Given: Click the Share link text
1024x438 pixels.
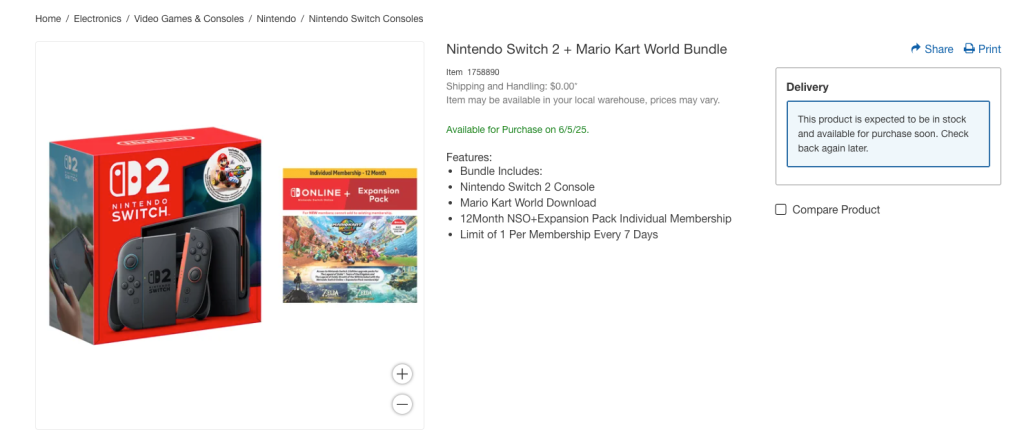Looking at the screenshot, I should click(939, 49).
